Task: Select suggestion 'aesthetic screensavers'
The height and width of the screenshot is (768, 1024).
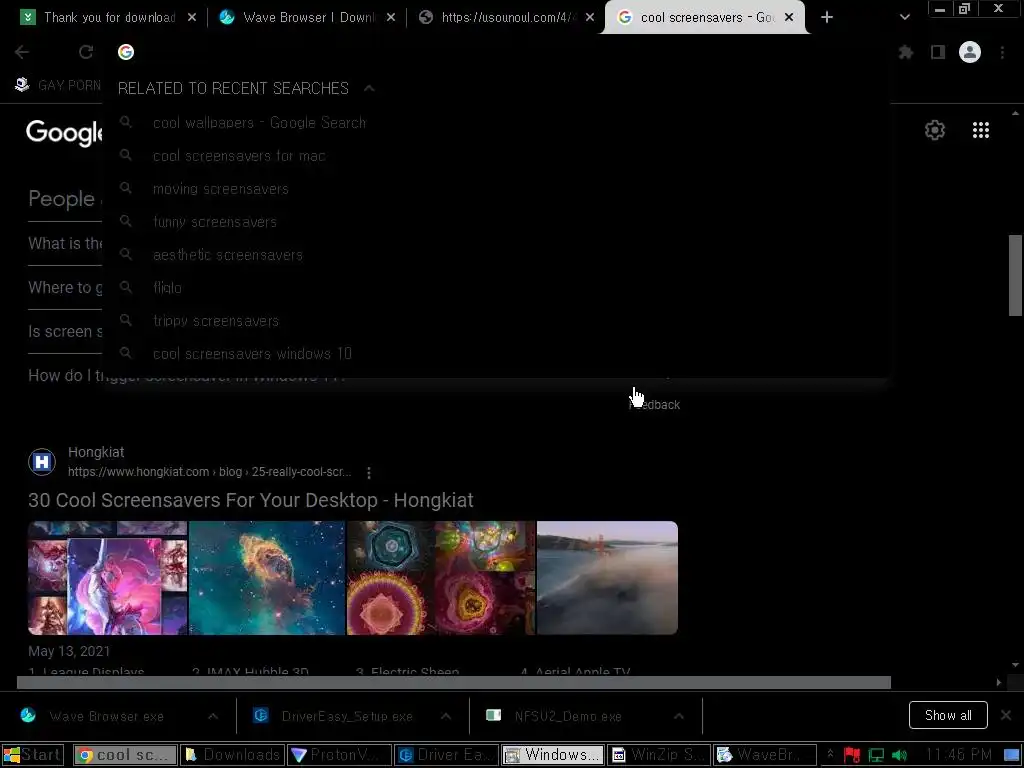Action: pyautogui.click(x=496, y=255)
